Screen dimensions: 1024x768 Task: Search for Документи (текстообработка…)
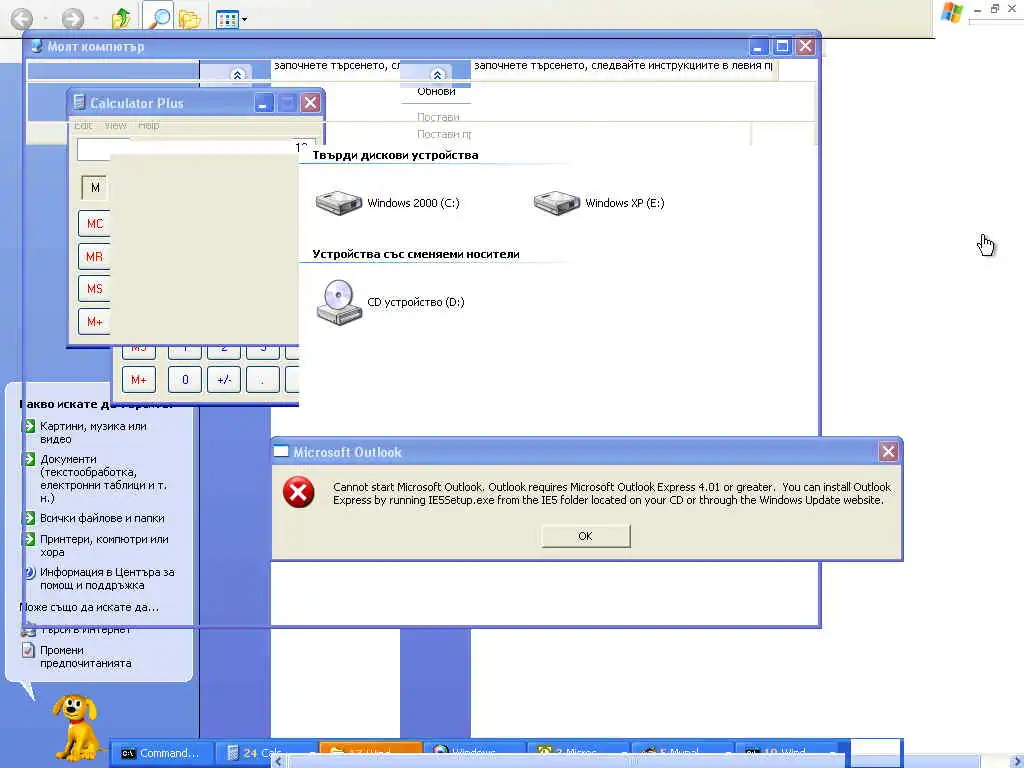[96, 479]
